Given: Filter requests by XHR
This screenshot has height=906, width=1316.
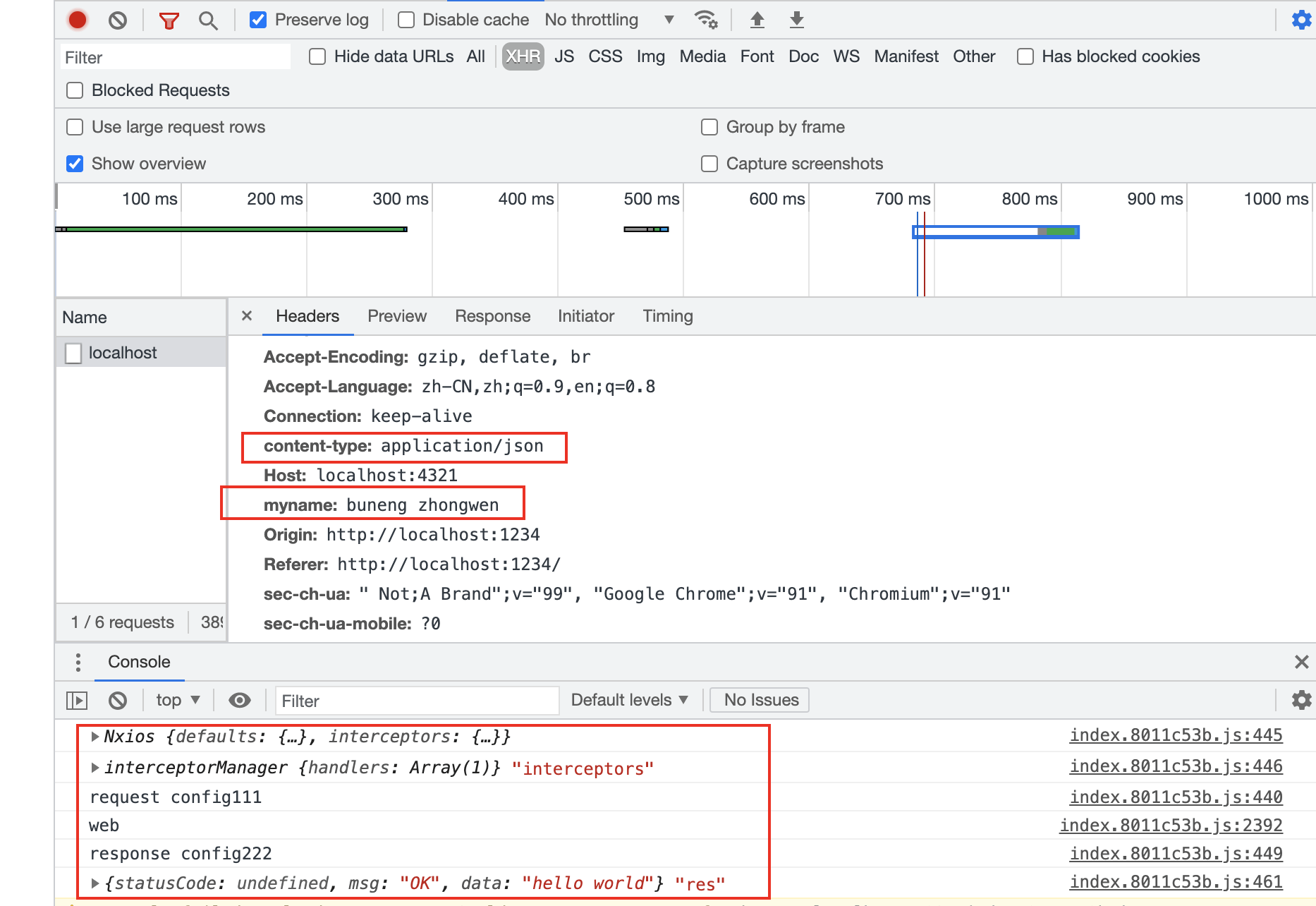Looking at the screenshot, I should (x=523, y=56).
